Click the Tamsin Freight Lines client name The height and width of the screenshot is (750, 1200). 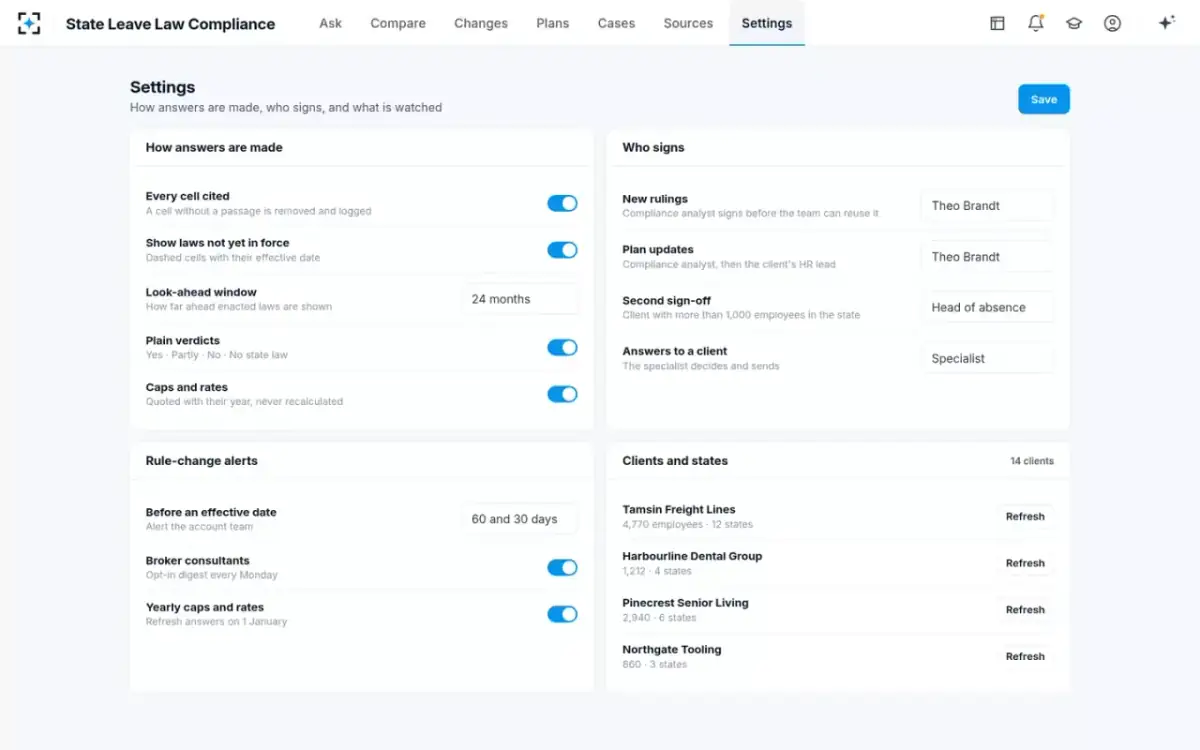click(x=679, y=510)
